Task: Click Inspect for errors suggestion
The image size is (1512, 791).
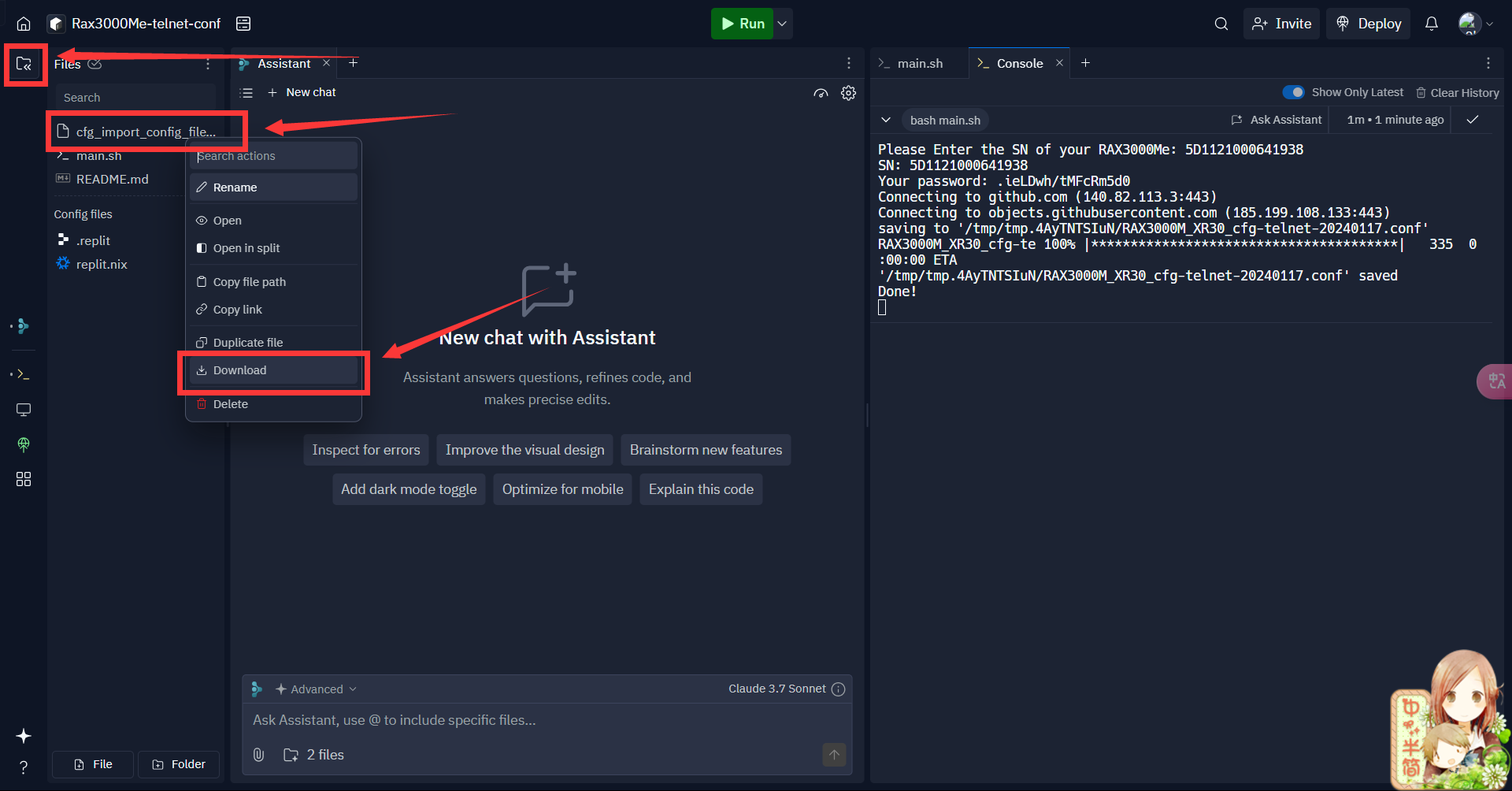Action: (366, 450)
